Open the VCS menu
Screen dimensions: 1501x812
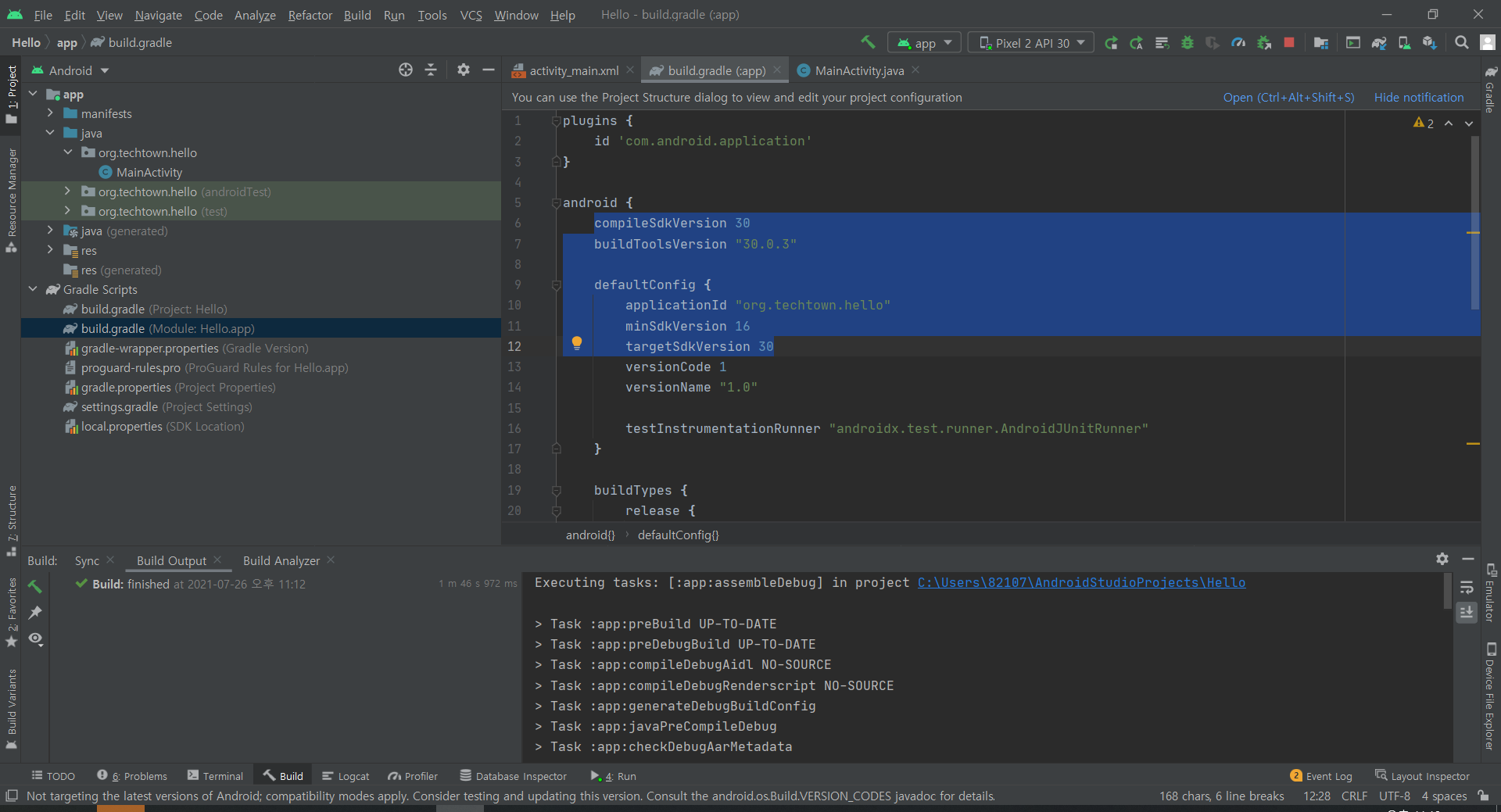[x=471, y=15]
